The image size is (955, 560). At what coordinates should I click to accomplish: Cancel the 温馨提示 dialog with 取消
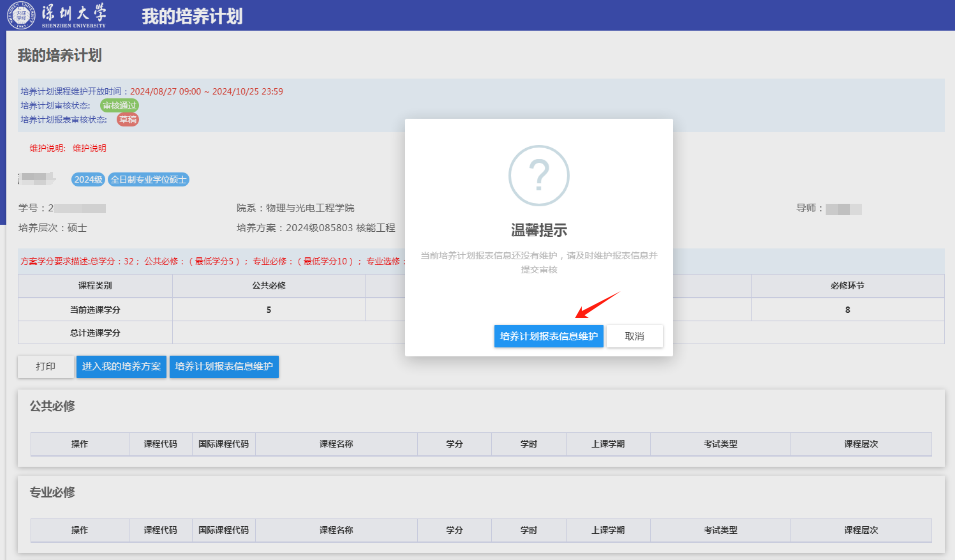tap(634, 336)
